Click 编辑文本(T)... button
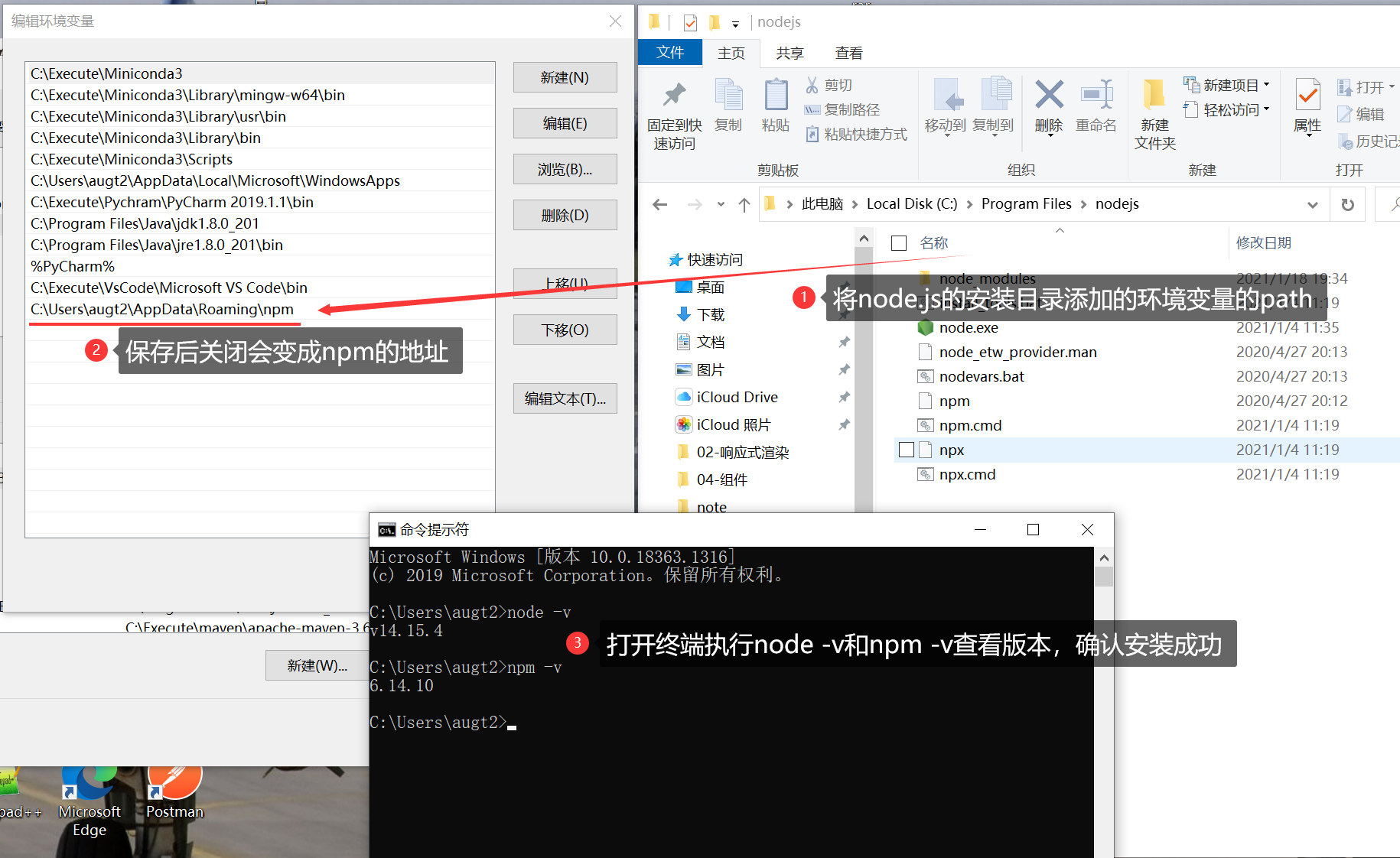 565,398
